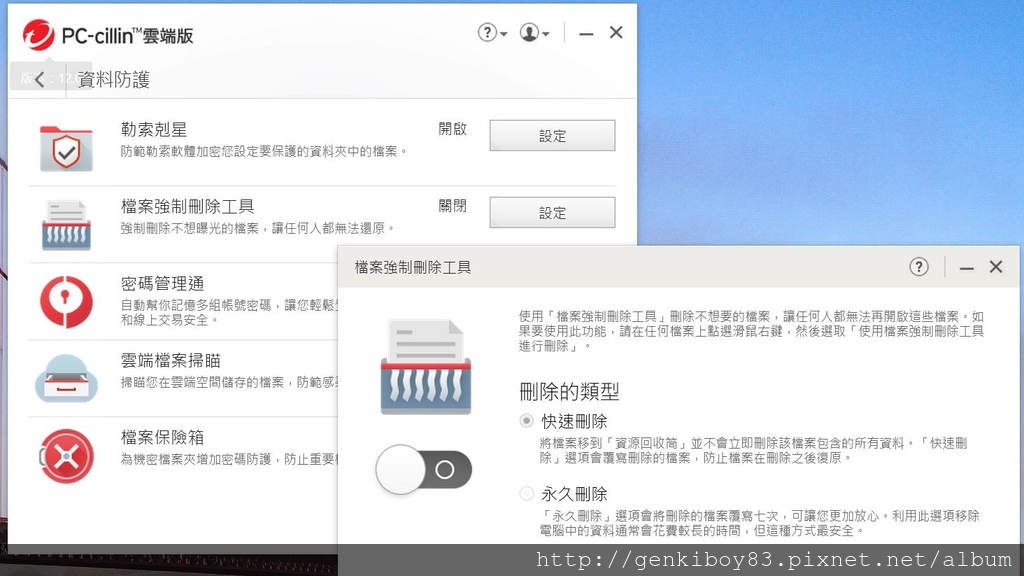
Task: Select 快速刪除 radio option
Action: [526, 421]
